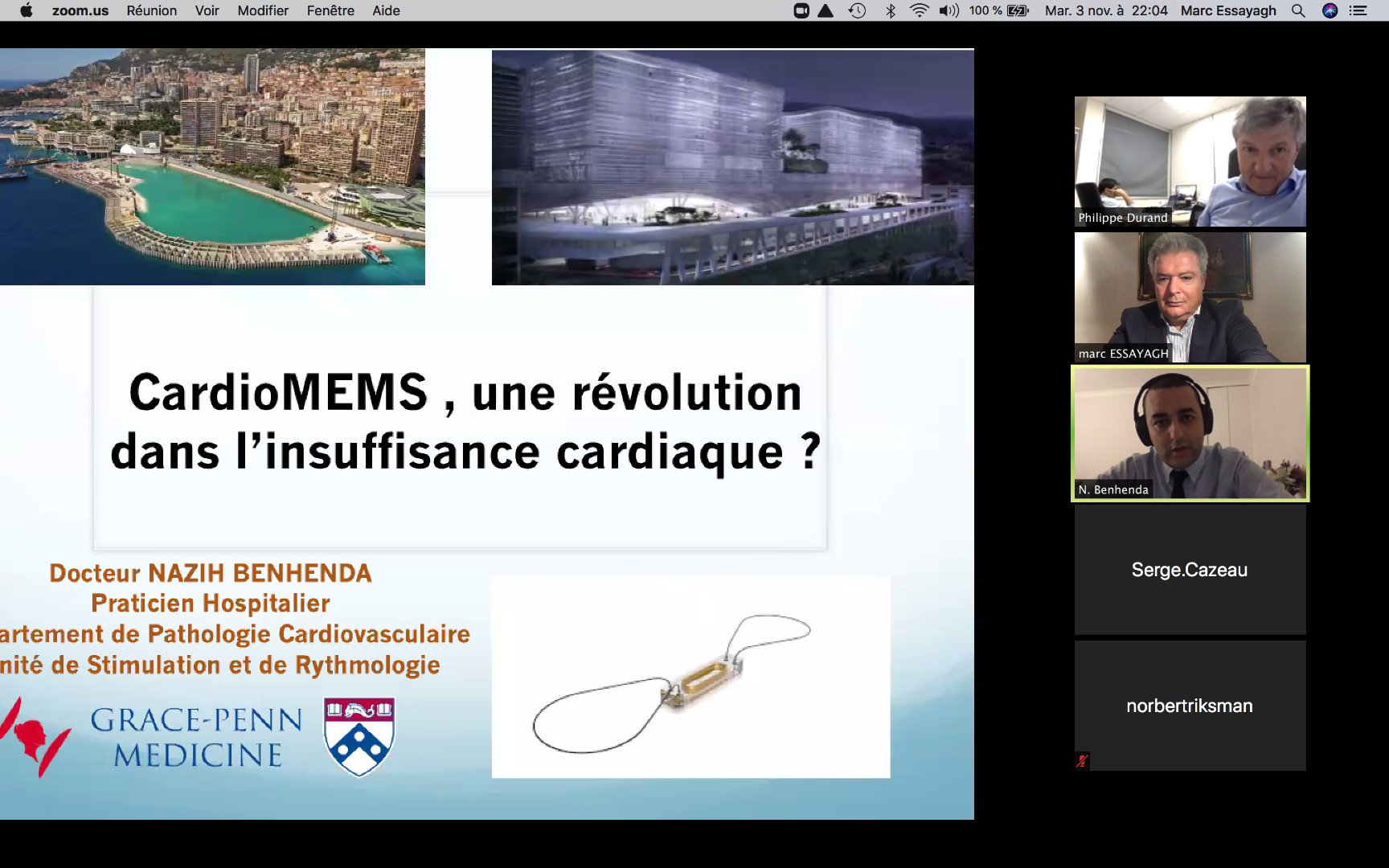The height and width of the screenshot is (868, 1389).
Task: Select Serge.Cazeau participant tile
Action: [x=1190, y=570]
